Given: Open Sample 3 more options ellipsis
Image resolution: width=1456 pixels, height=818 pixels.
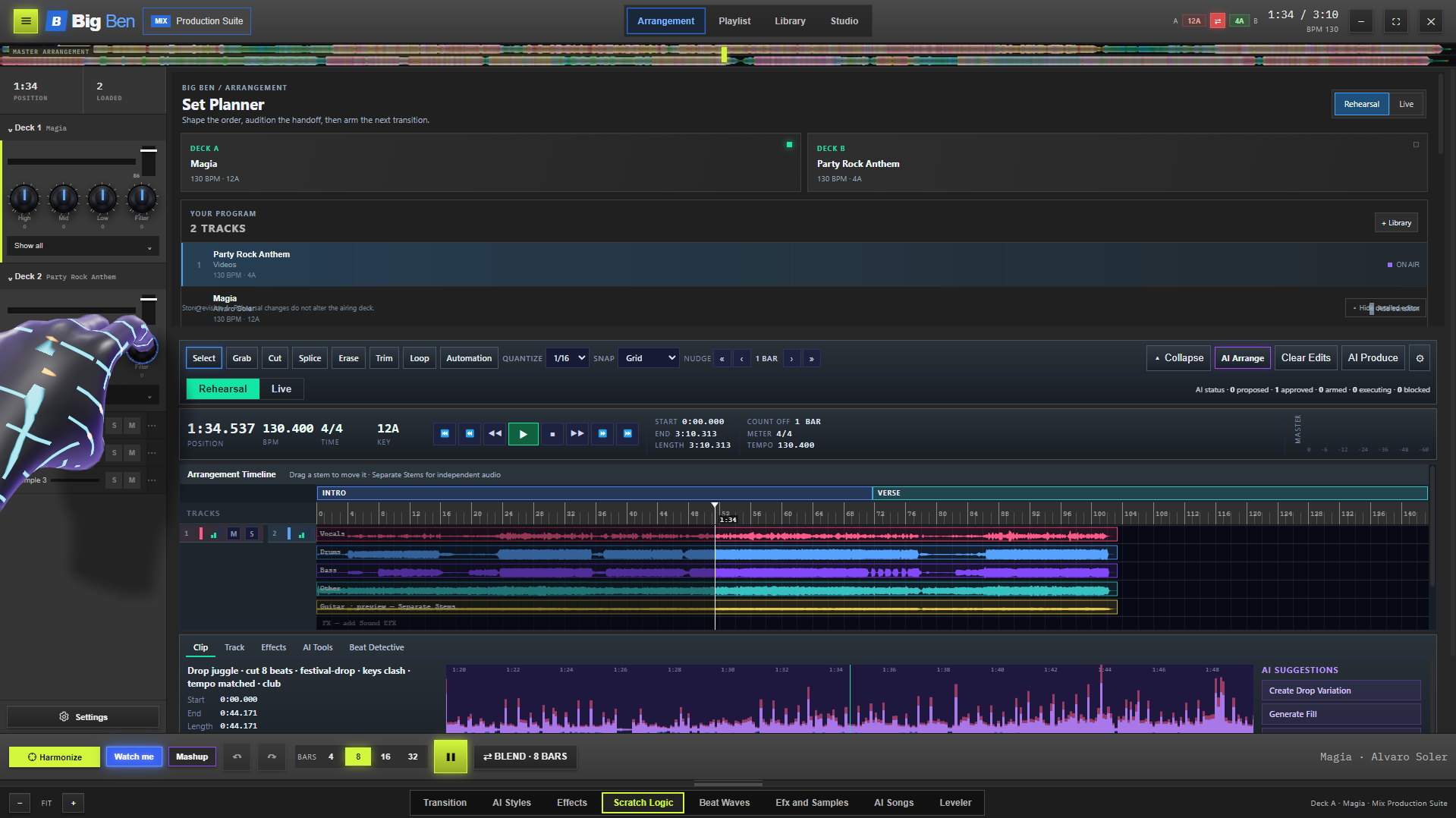Looking at the screenshot, I should [152, 480].
